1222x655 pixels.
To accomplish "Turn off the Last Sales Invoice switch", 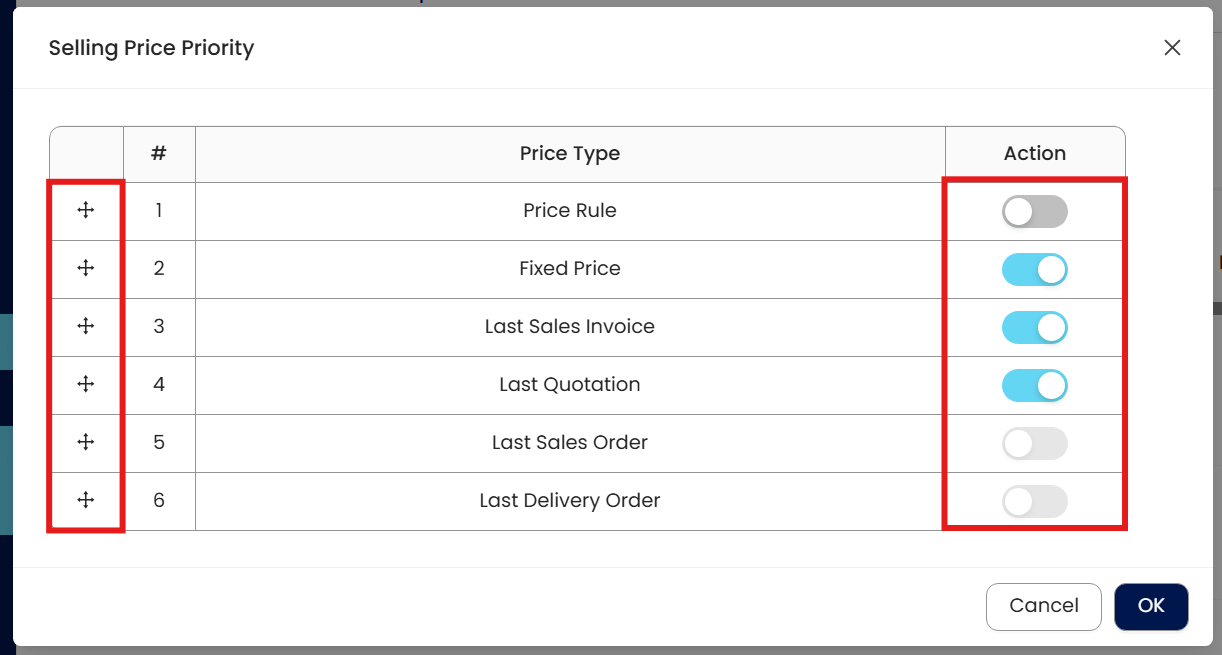I will tap(1034, 328).
